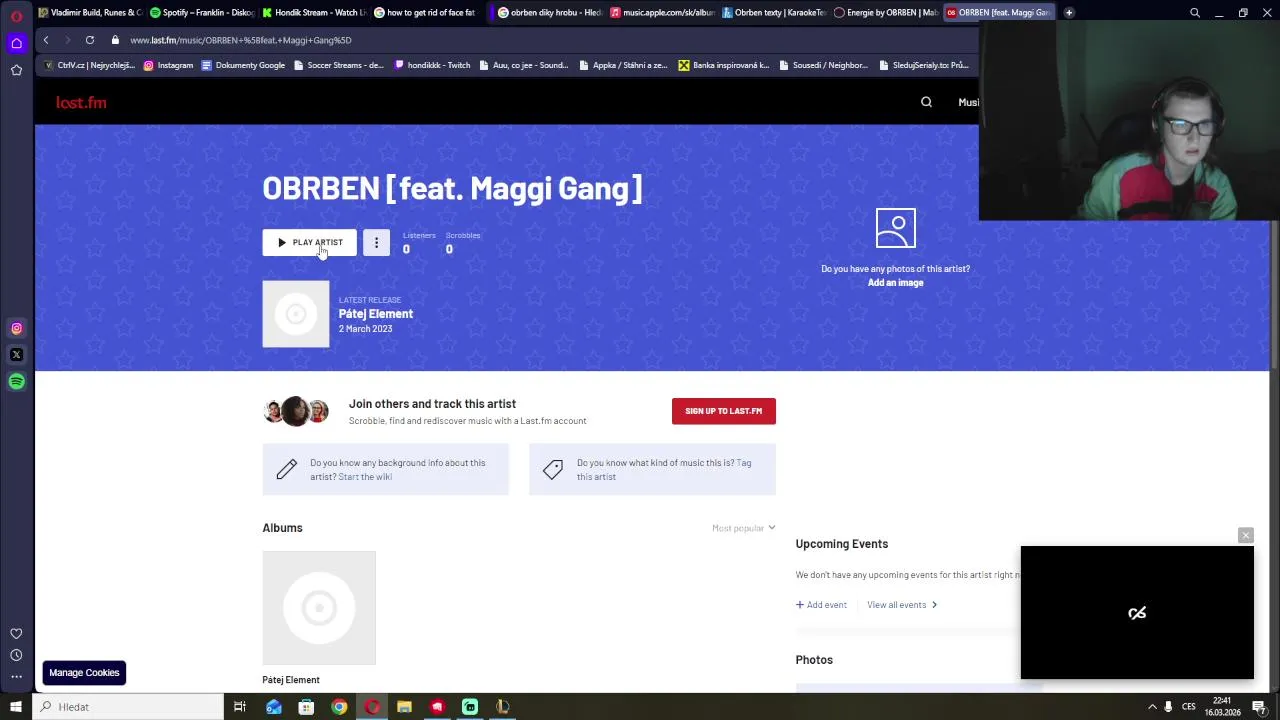Viewport: 1280px width, 720px height.
Task: Open Task View on the taskbar
Action: point(240,707)
